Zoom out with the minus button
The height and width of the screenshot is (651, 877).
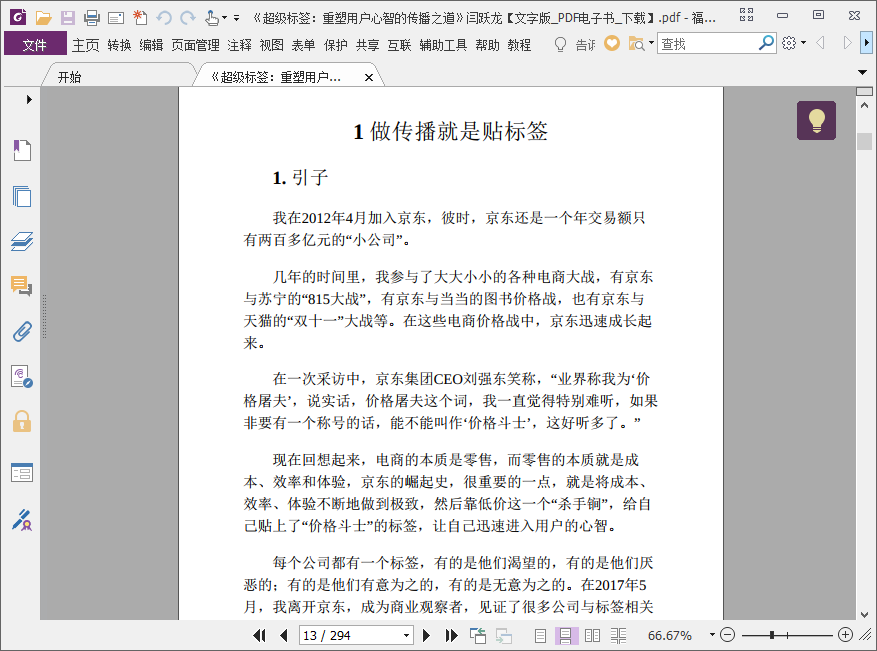click(727, 635)
